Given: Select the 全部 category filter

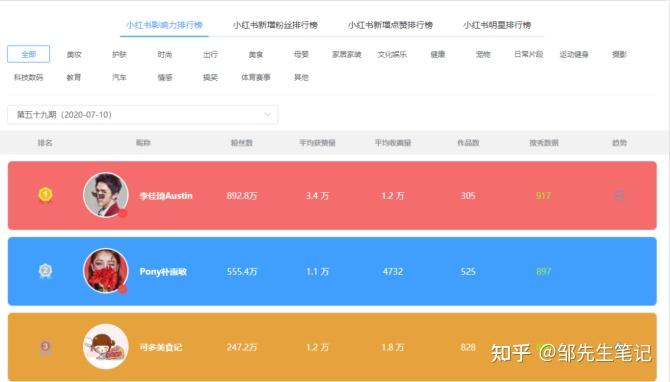Looking at the screenshot, I should point(29,54).
